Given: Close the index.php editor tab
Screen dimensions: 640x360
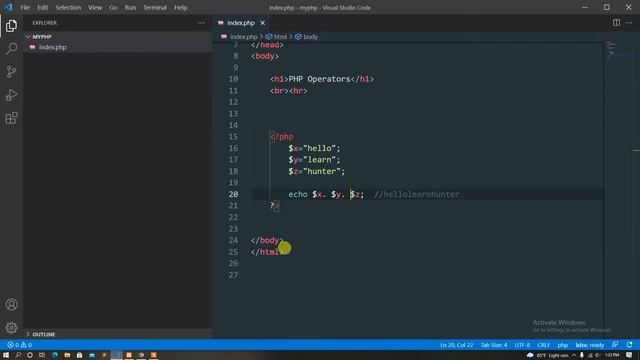Looking at the screenshot, I should [262, 23].
